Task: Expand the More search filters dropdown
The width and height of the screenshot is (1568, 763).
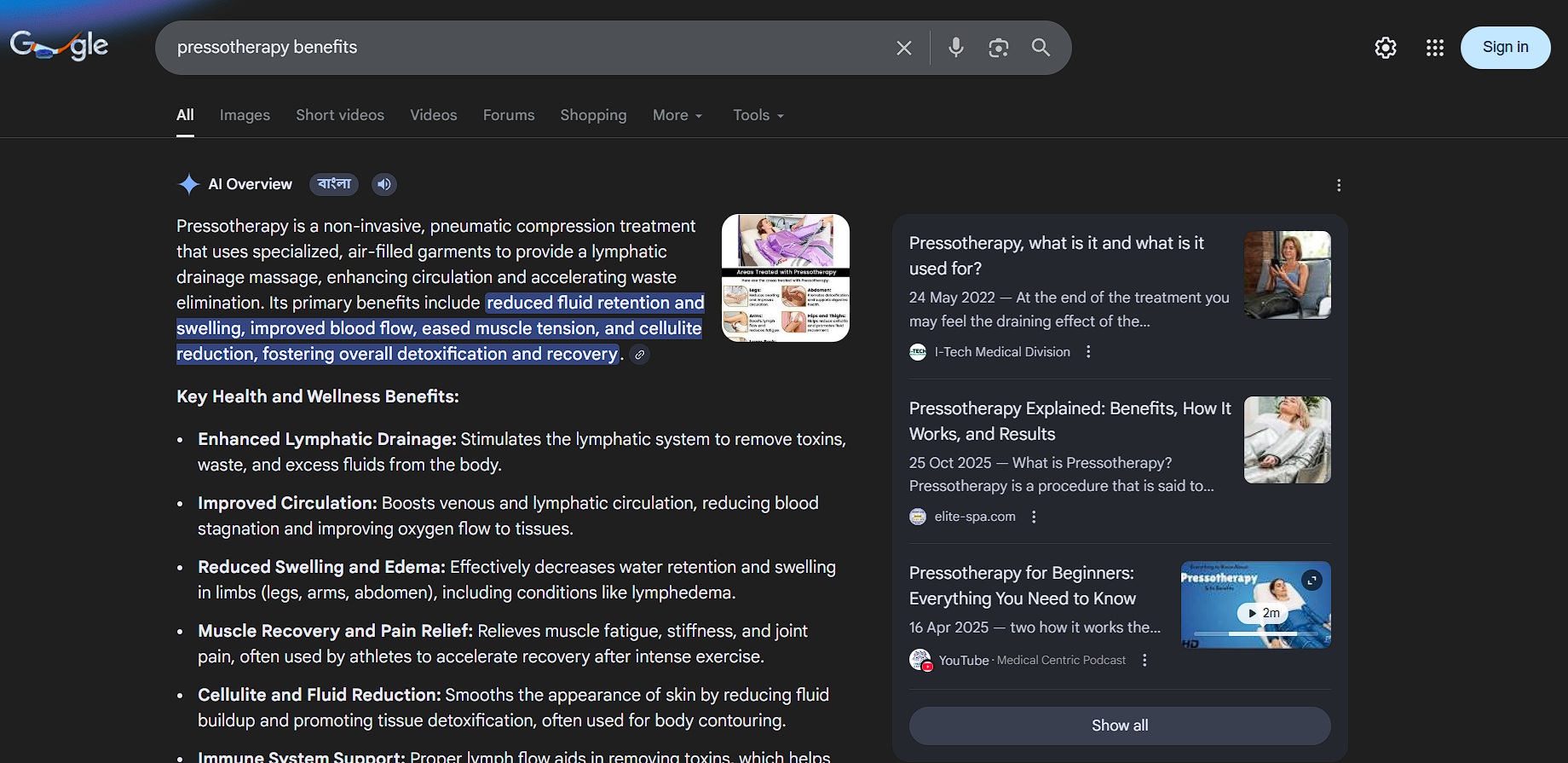Action: (x=677, y=115)
